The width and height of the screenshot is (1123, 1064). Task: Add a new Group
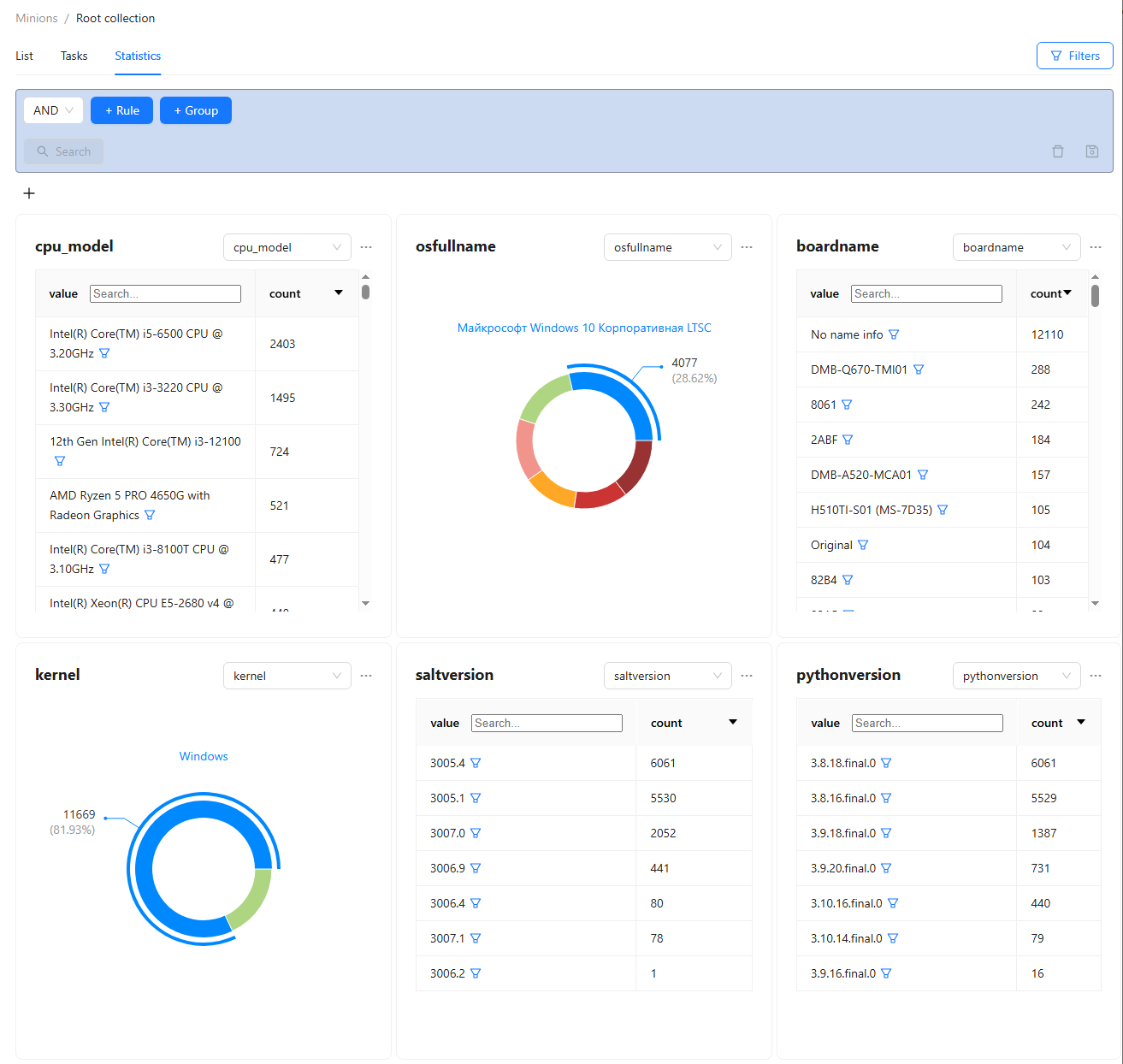196,110
